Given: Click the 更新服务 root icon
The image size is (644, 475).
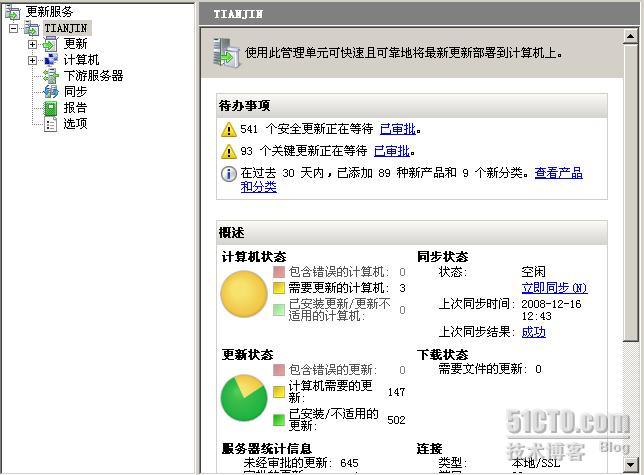Looking at the screenshot, I should coord(12,12).
